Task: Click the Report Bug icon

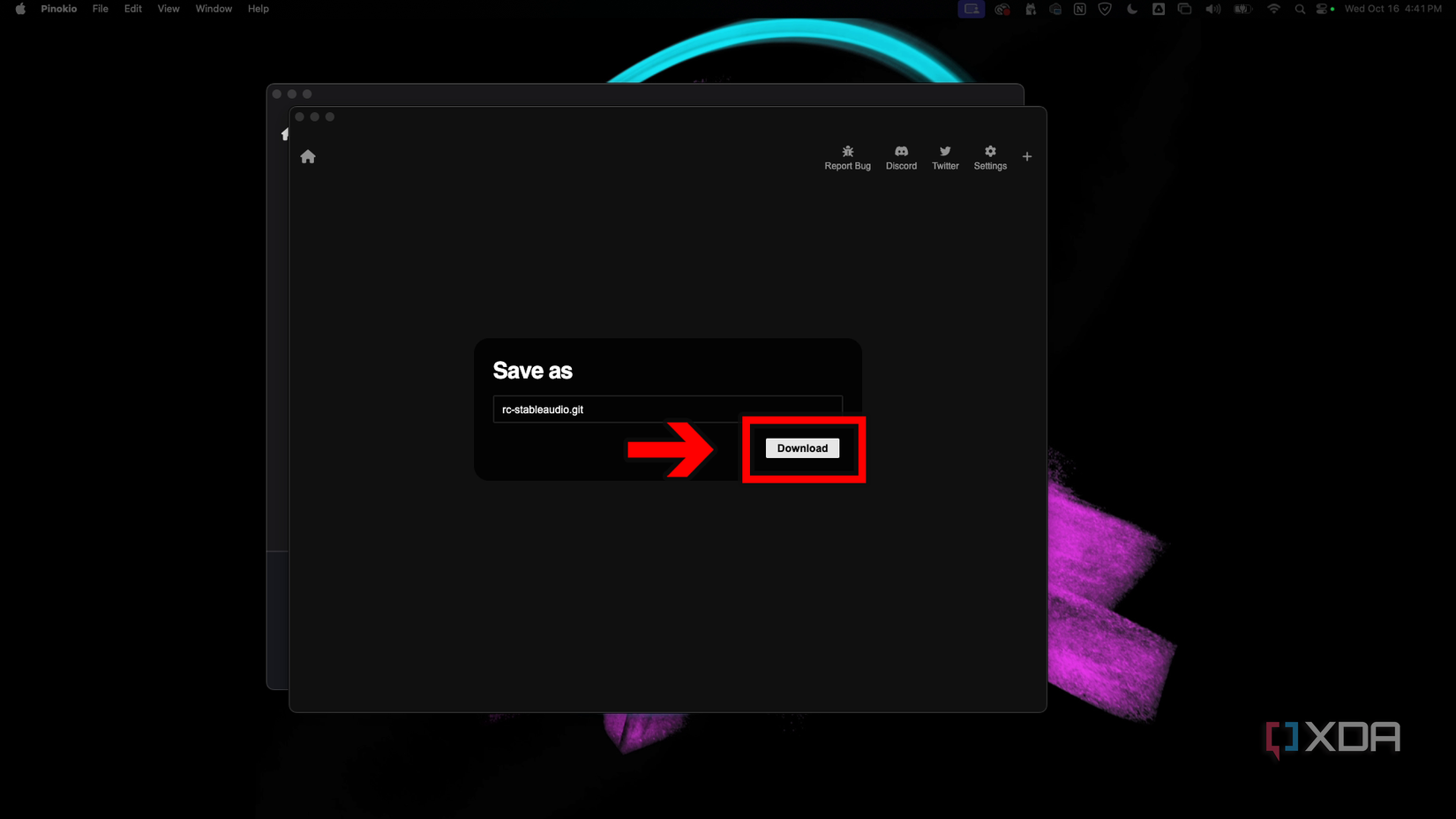Action: click(847, 156)
